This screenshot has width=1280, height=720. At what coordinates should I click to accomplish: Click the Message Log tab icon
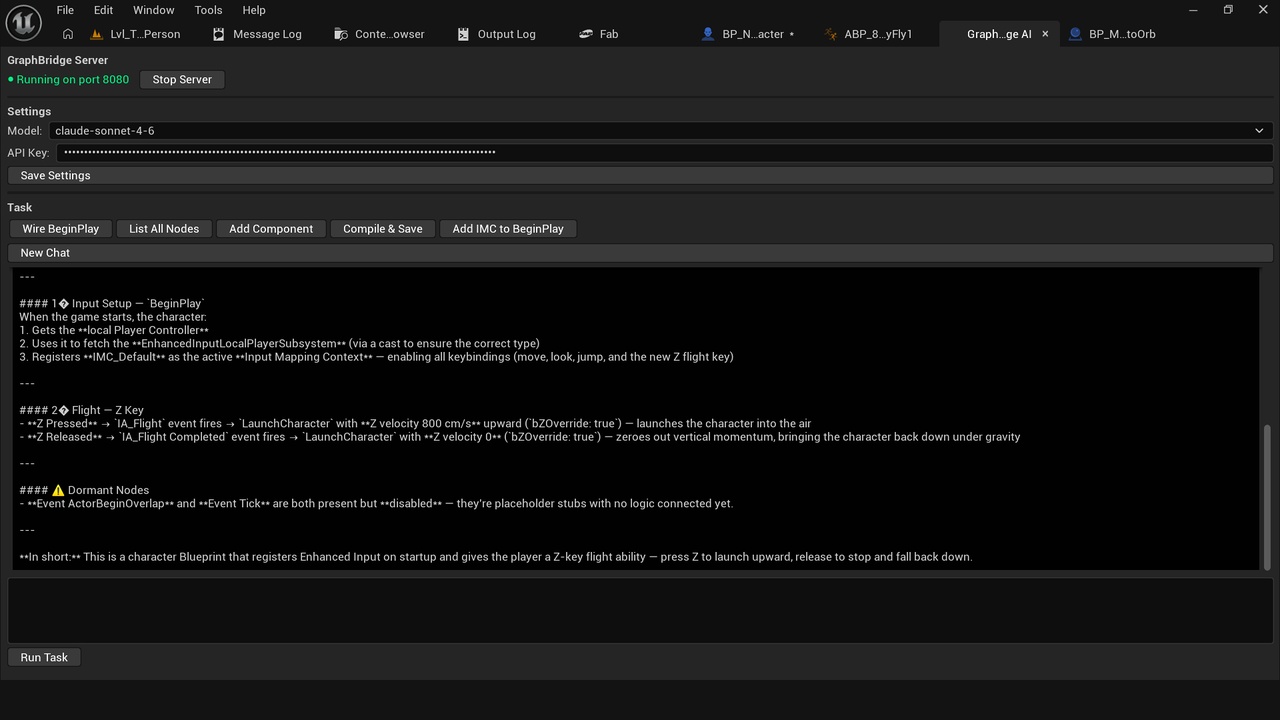(x=219, y=34)
